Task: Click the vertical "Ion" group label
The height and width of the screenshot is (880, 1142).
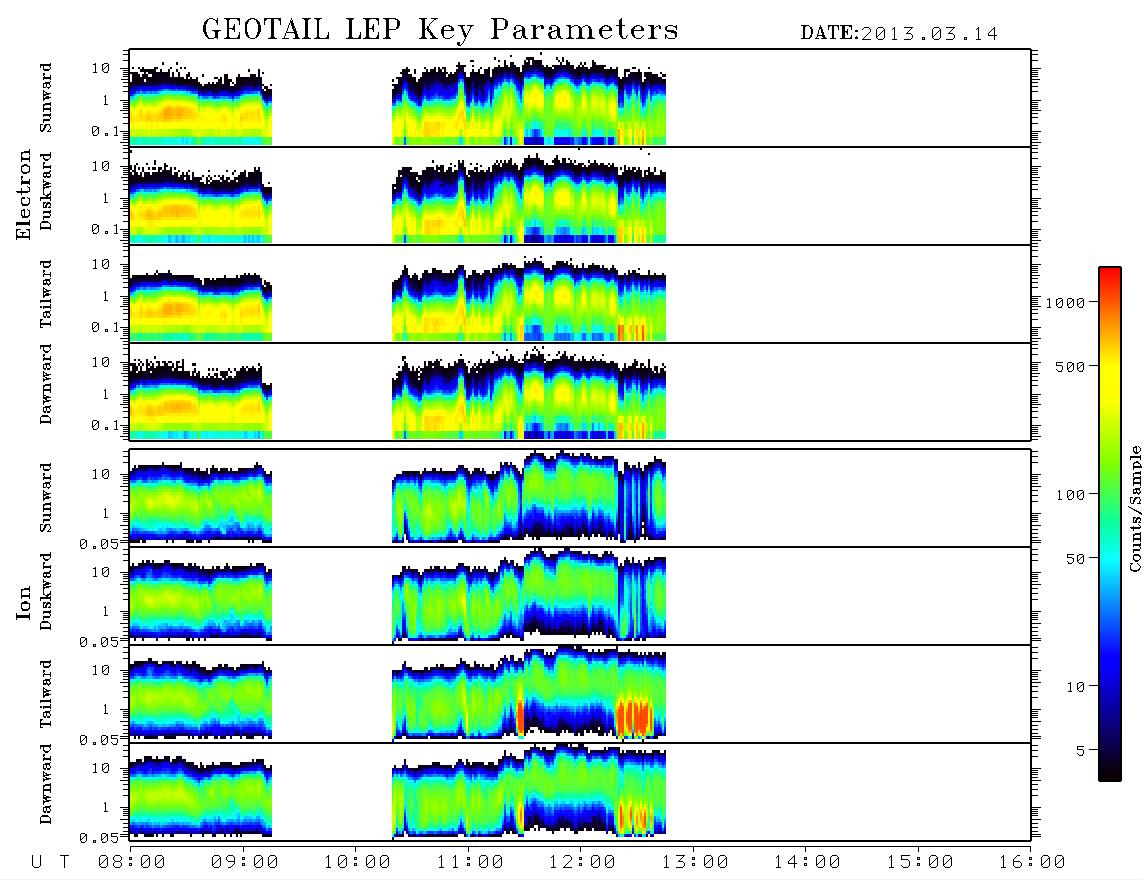Action: (24, 602)
